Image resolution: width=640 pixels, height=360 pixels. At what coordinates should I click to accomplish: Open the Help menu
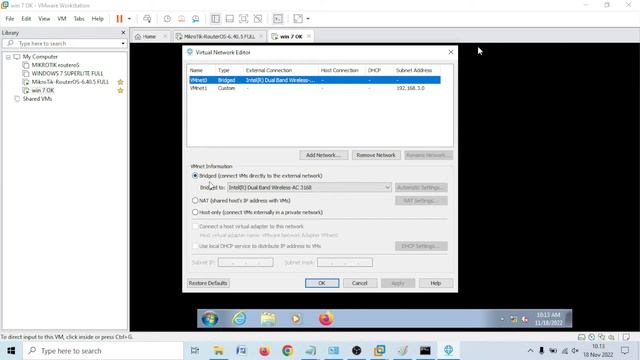coord(98,19)
